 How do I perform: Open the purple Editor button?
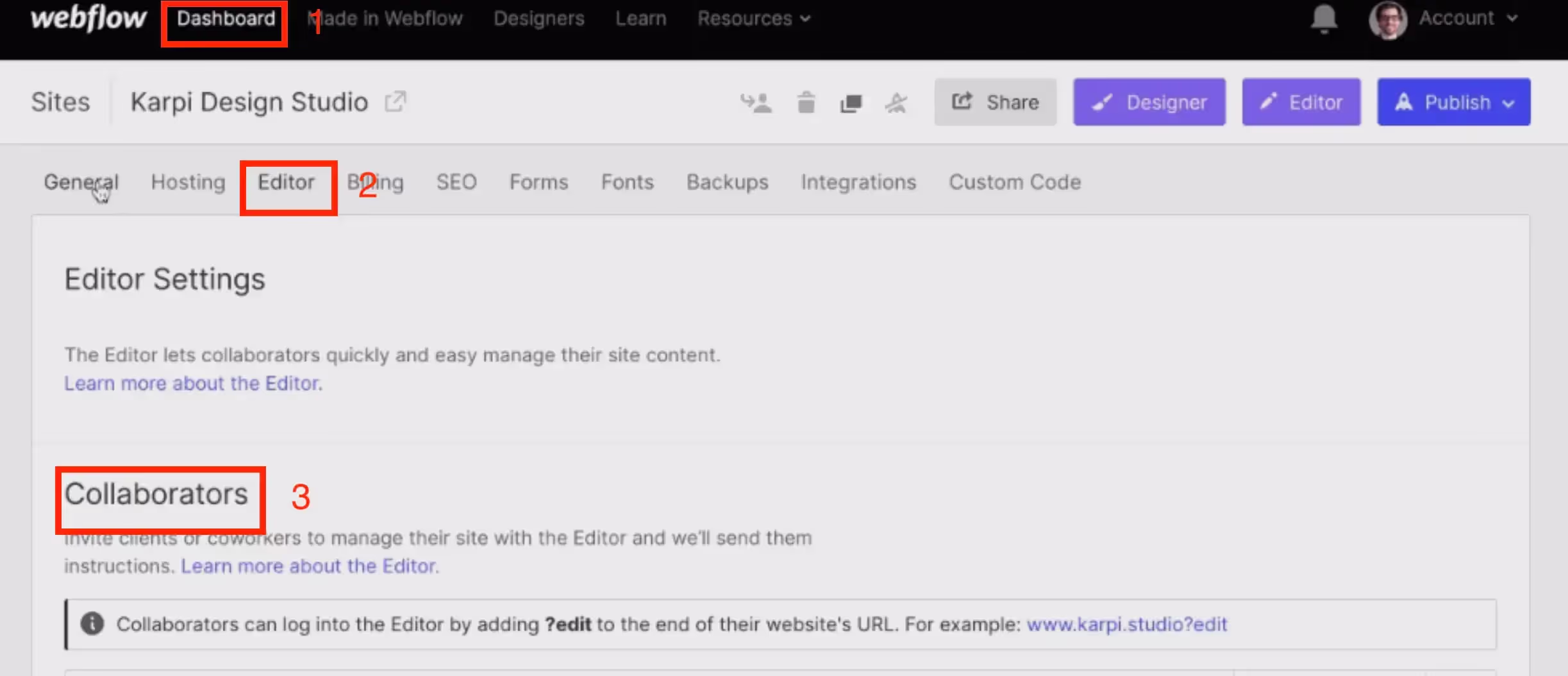tap(1301, 102)
